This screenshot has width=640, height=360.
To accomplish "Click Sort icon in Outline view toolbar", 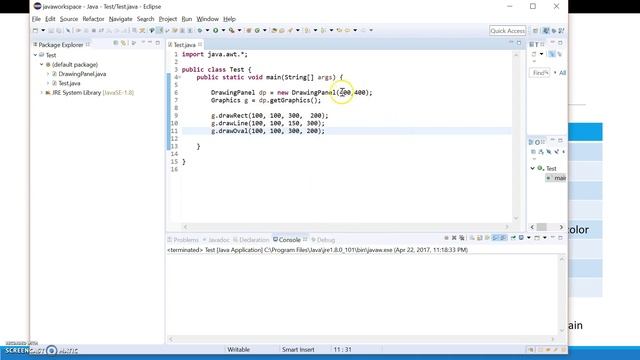I will [541, 152].
